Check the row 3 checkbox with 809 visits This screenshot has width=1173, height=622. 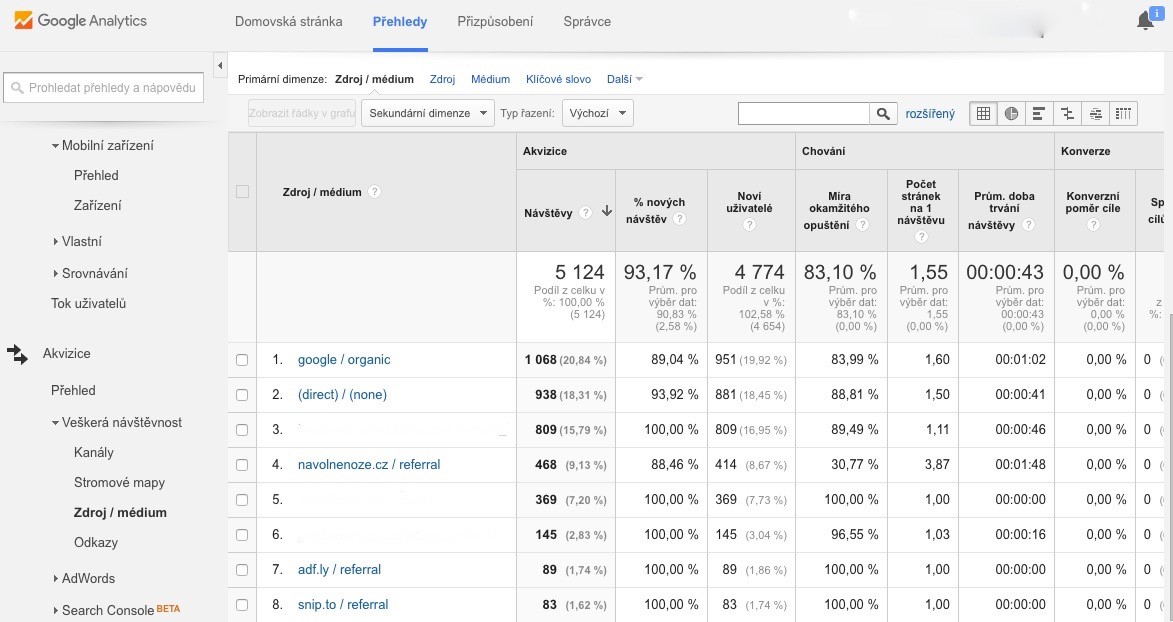click(x=242, y=430)
